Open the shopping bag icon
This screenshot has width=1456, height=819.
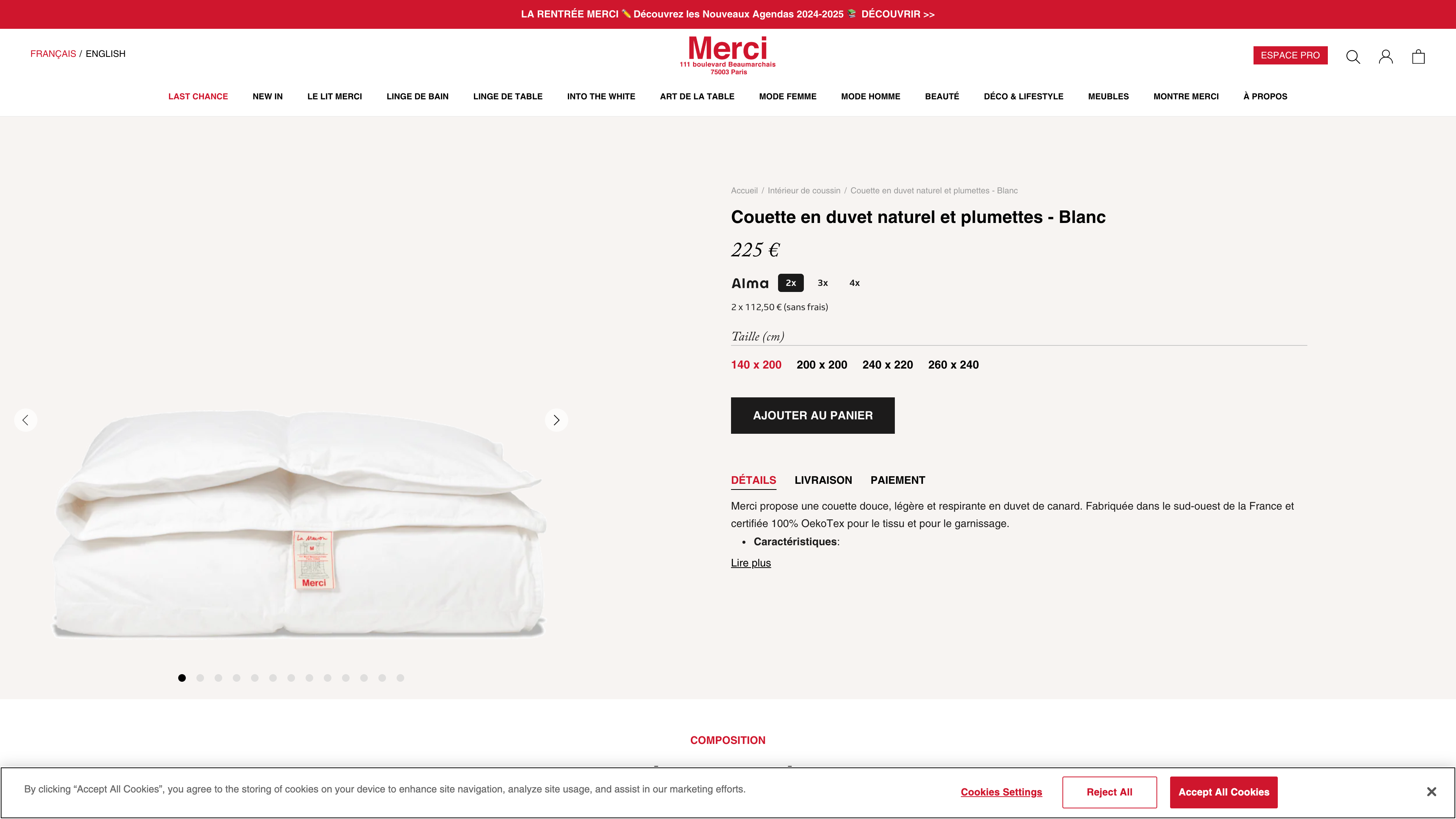coord(1418,56)
